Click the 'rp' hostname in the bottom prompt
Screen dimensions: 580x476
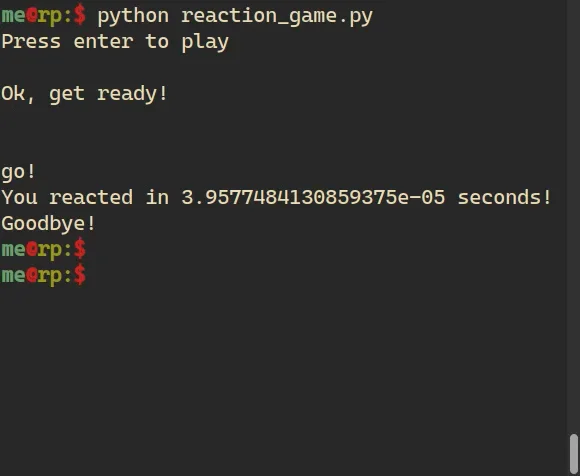click(50, 277)
